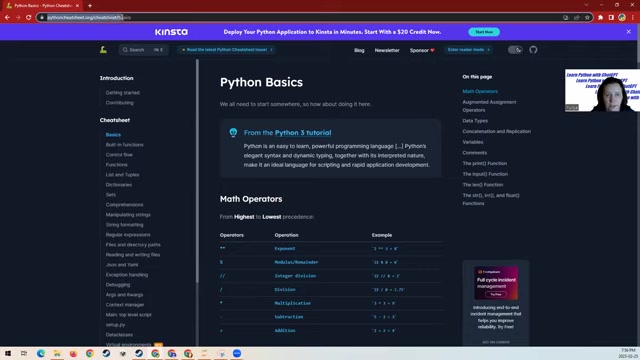Jump to Data Types in On this page
The height and width of the screenshot is (360, 640).
point(475,121)
